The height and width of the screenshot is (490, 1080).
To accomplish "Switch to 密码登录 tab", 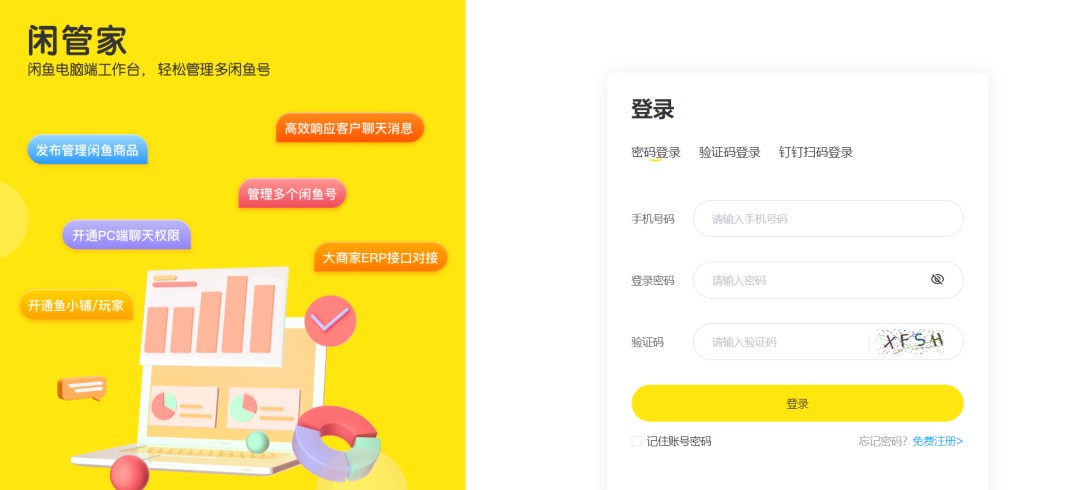I will 656,152.
